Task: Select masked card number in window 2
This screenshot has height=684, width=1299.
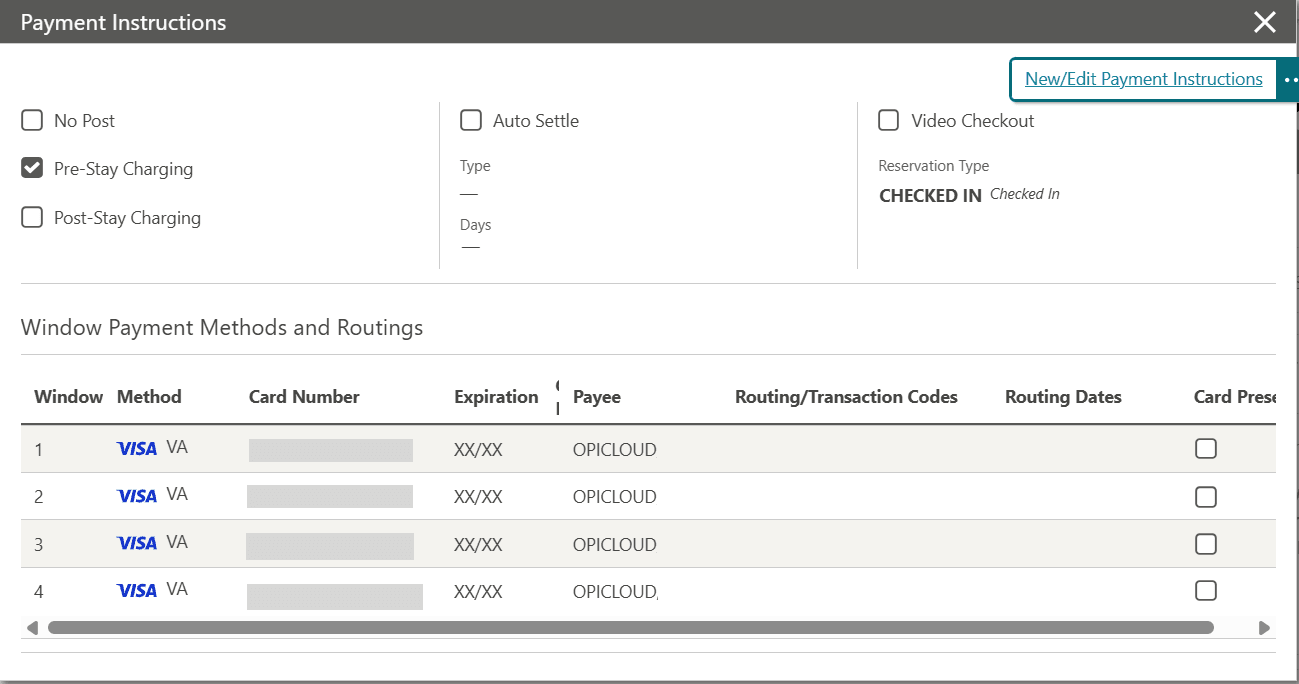Action: click(330, 497)
